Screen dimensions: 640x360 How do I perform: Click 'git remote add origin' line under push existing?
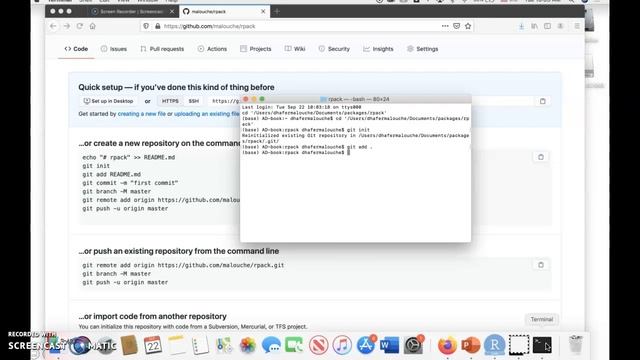(183, 265)
